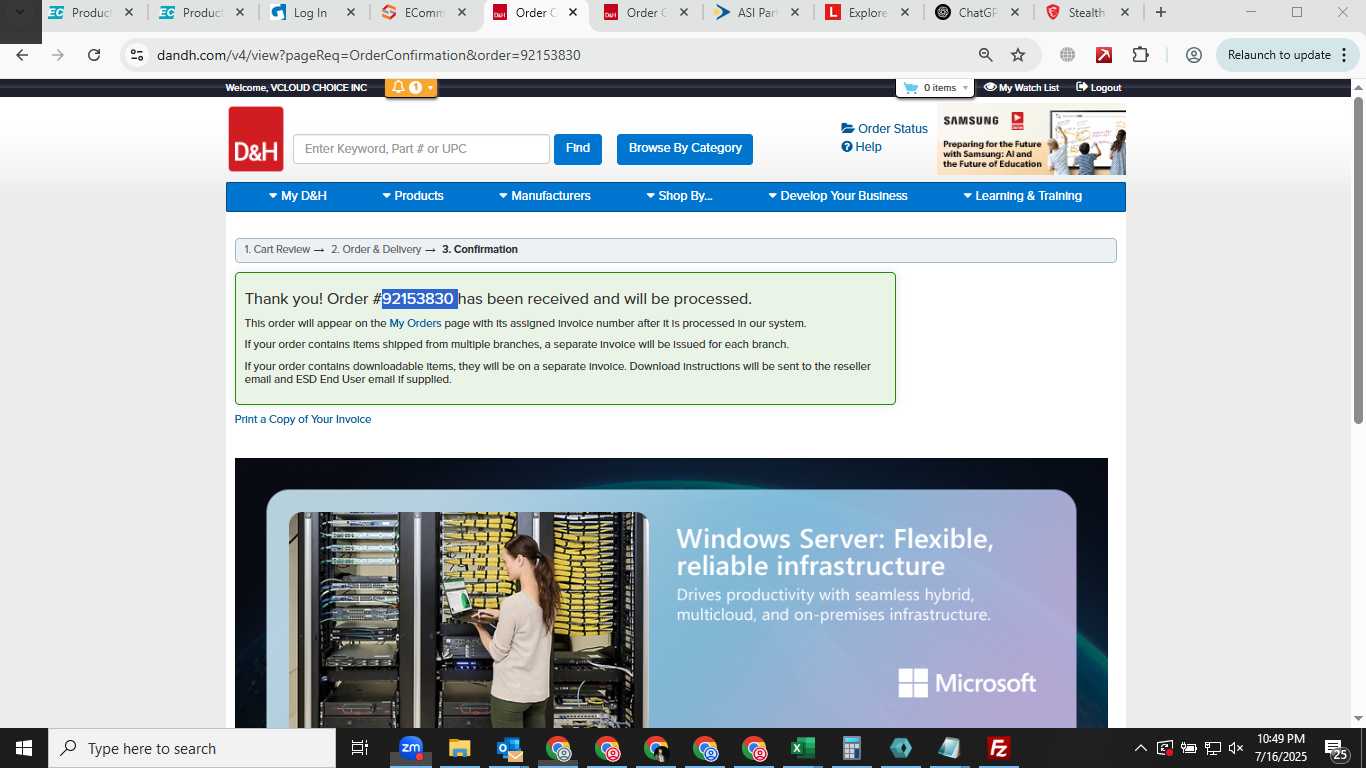Click the Samsung education banner ad
The width and height of the screenshot is (1366, 768).
1031,139
